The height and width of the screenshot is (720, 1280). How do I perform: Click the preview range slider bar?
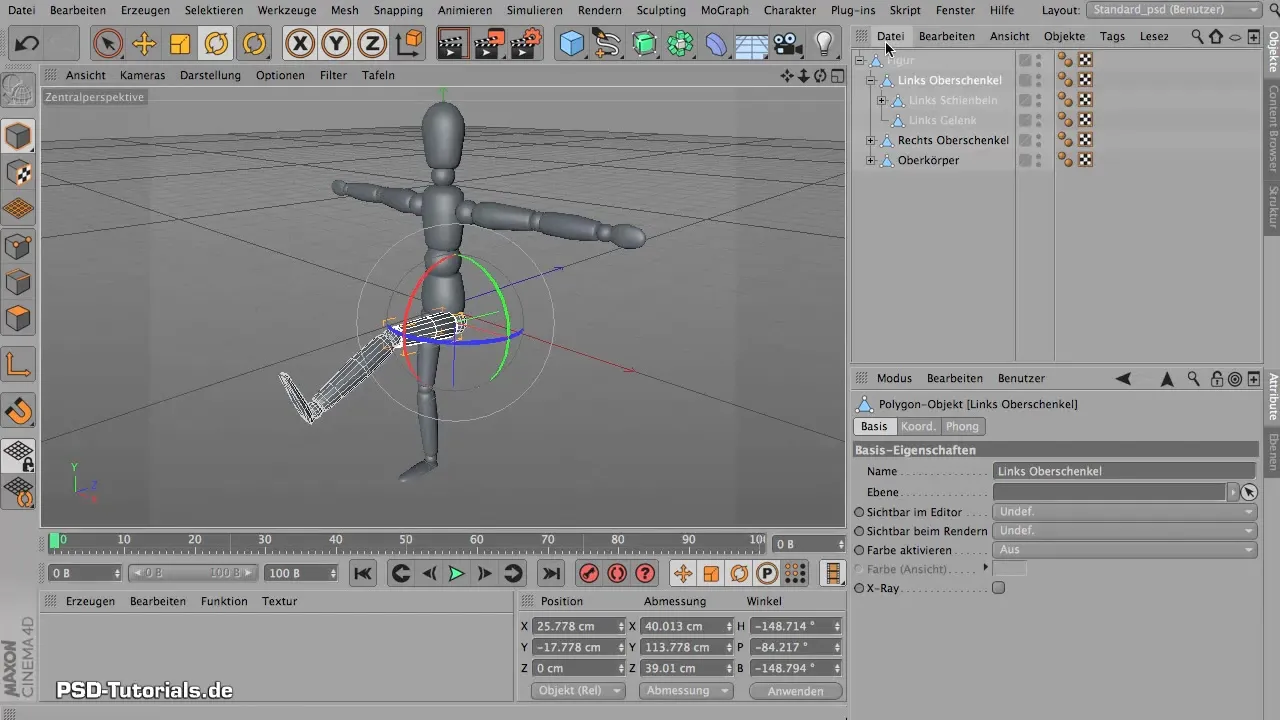click(193, 573)
